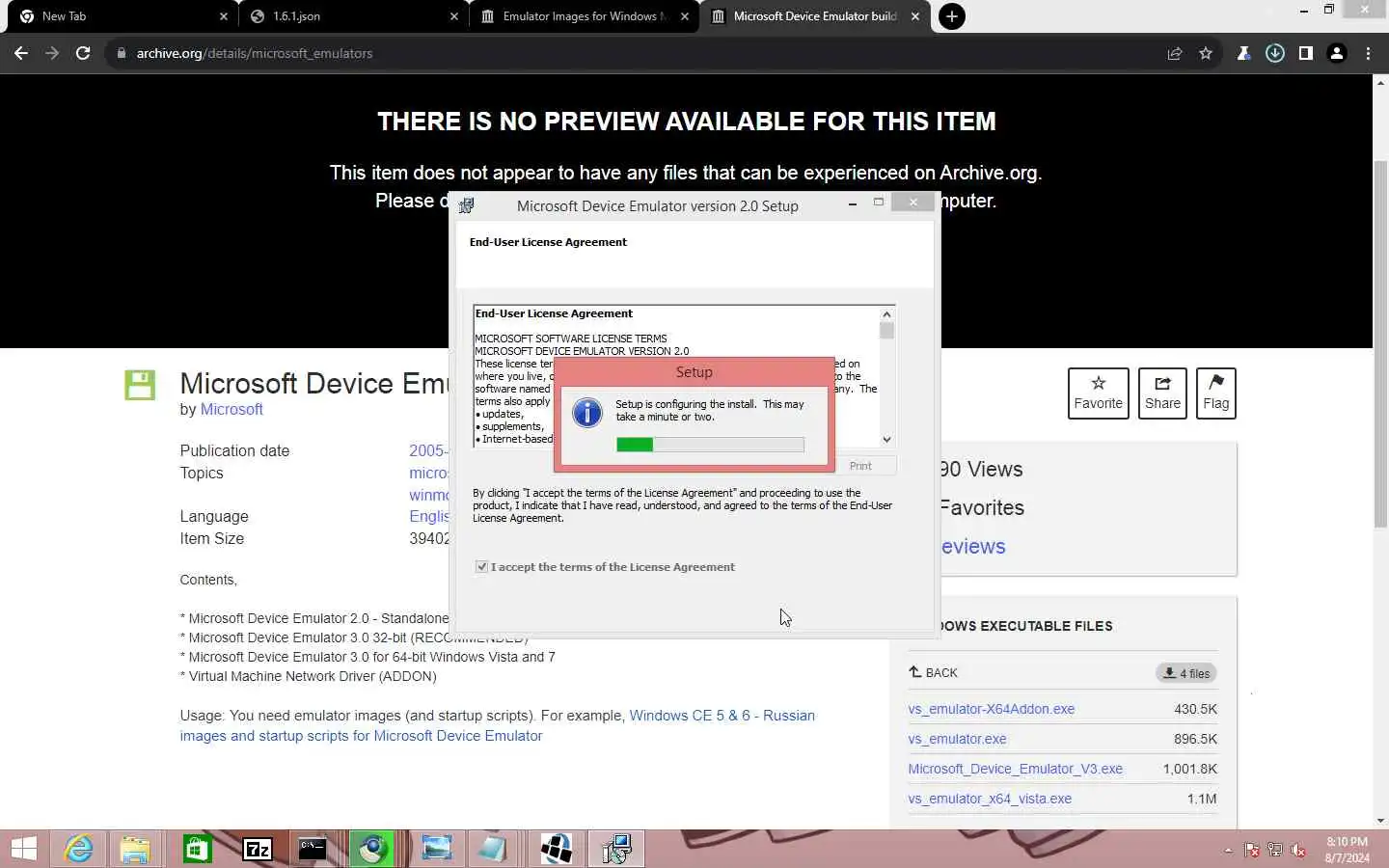Viewport: 1389px width, 868px height.
Task: Click the browser forward arrow
Action: (x=52, y=53)
